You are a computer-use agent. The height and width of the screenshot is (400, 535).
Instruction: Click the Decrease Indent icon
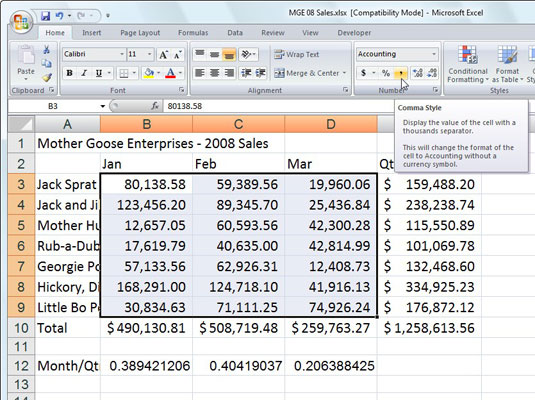[x=246, y=73]
